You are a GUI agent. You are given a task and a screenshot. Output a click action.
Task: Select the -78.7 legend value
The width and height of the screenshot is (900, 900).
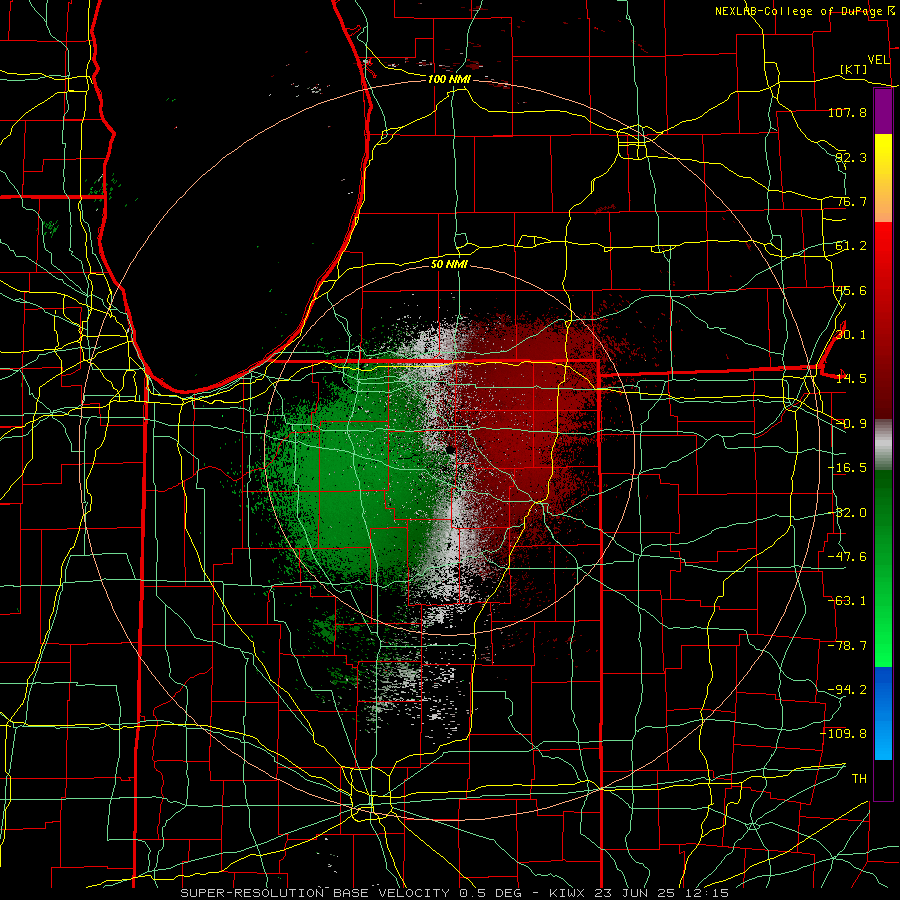847,646
